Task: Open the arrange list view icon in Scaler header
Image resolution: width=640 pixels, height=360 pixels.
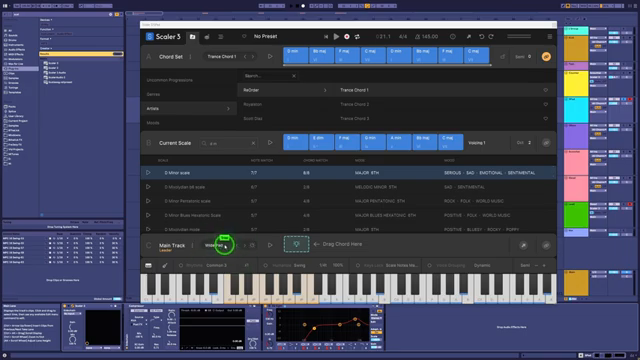Action: (220, 37)
